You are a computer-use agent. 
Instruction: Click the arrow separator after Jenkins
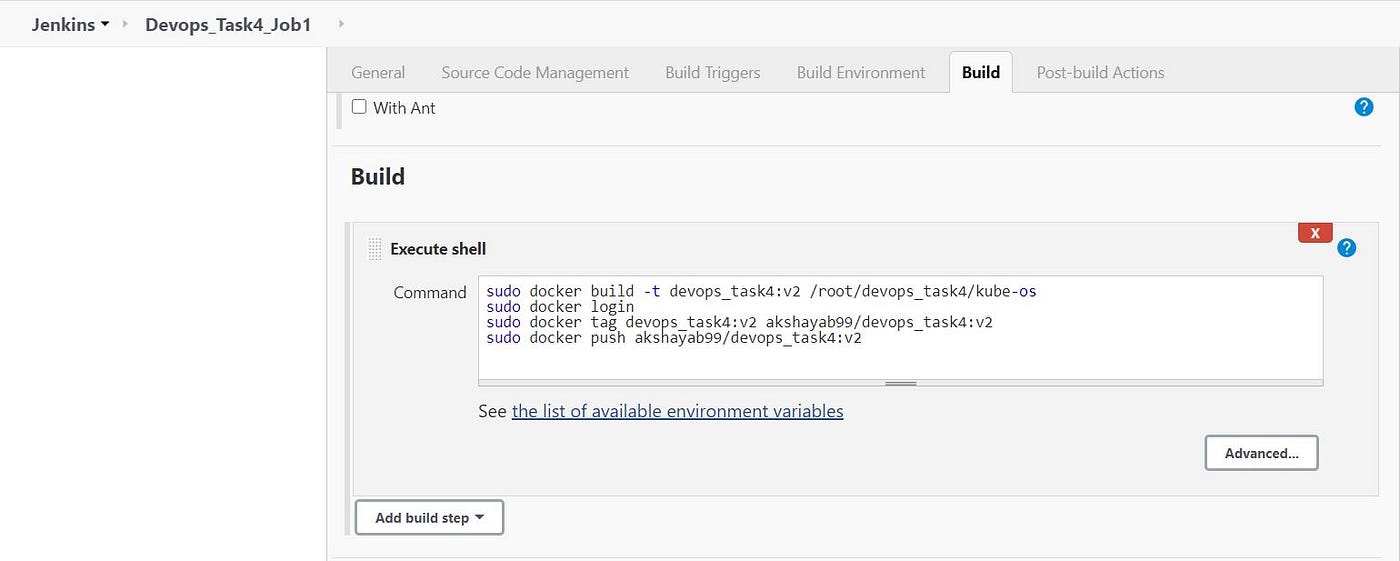point(126,24)
